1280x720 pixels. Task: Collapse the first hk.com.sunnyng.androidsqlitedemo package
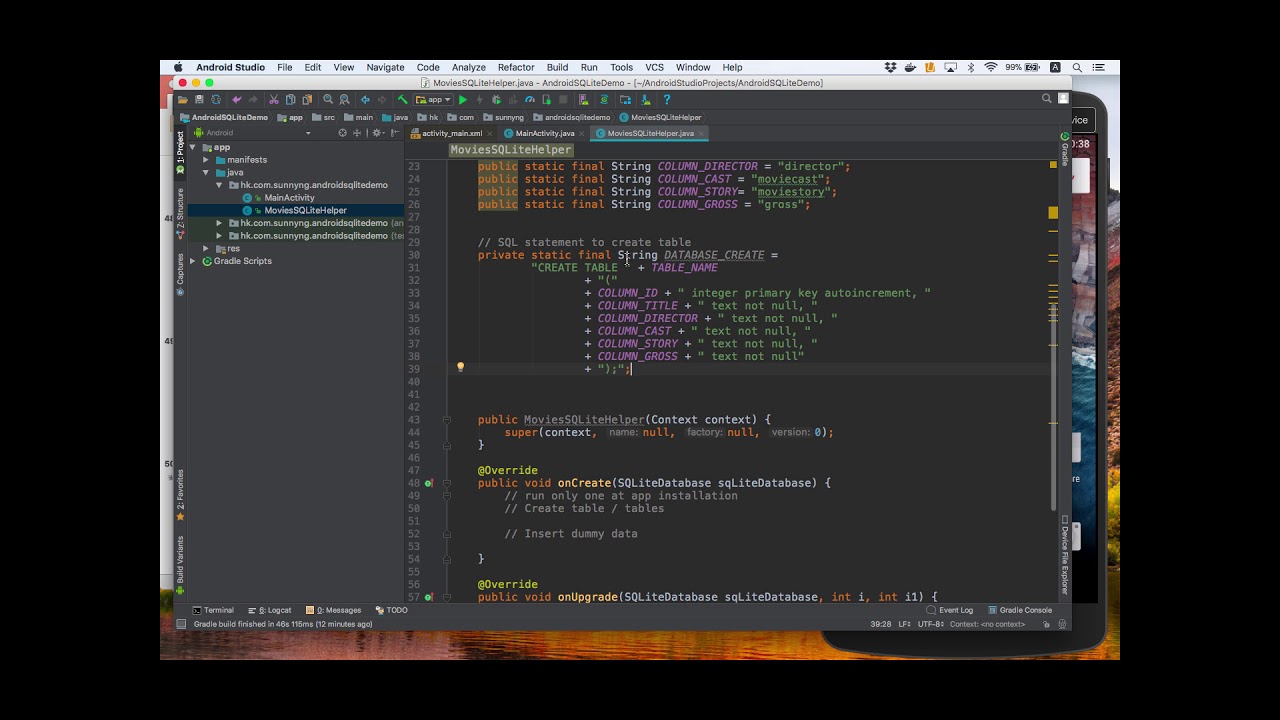coord(219,185)
